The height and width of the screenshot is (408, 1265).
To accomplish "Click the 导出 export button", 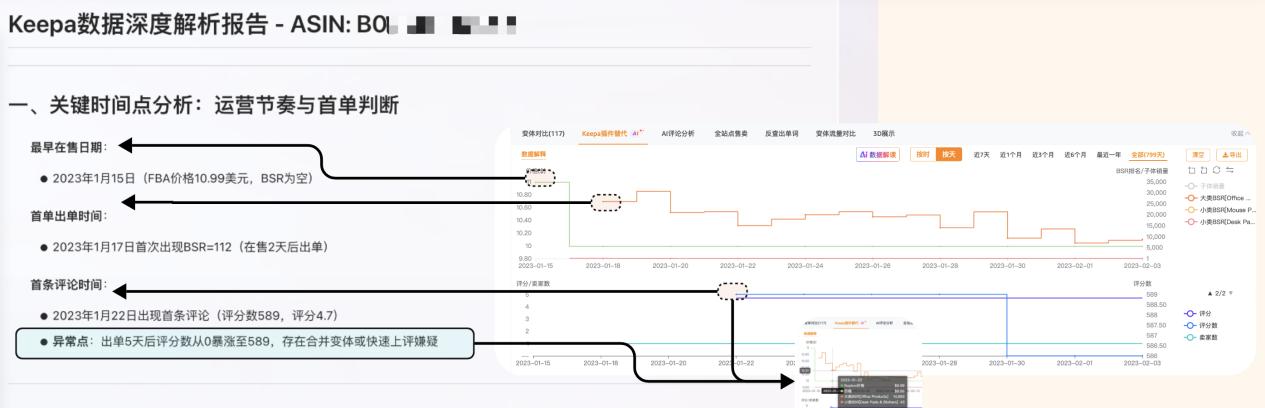I will [x=1231, y=154].
